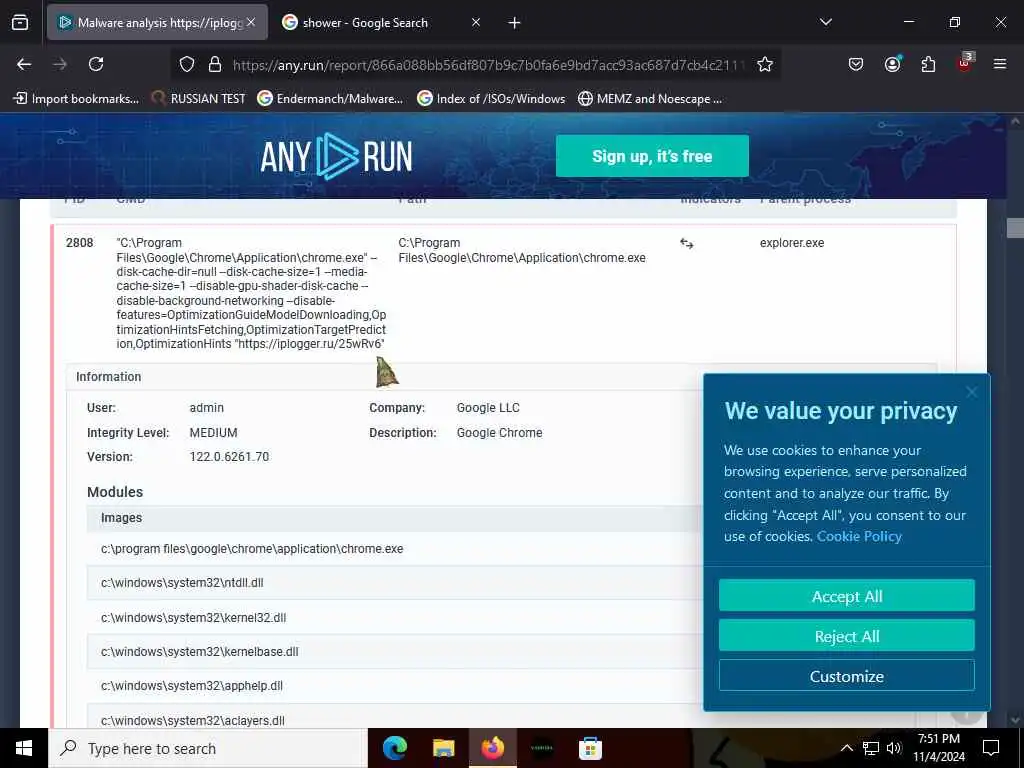Open Firefox account icon

click(x=892, y=64)
